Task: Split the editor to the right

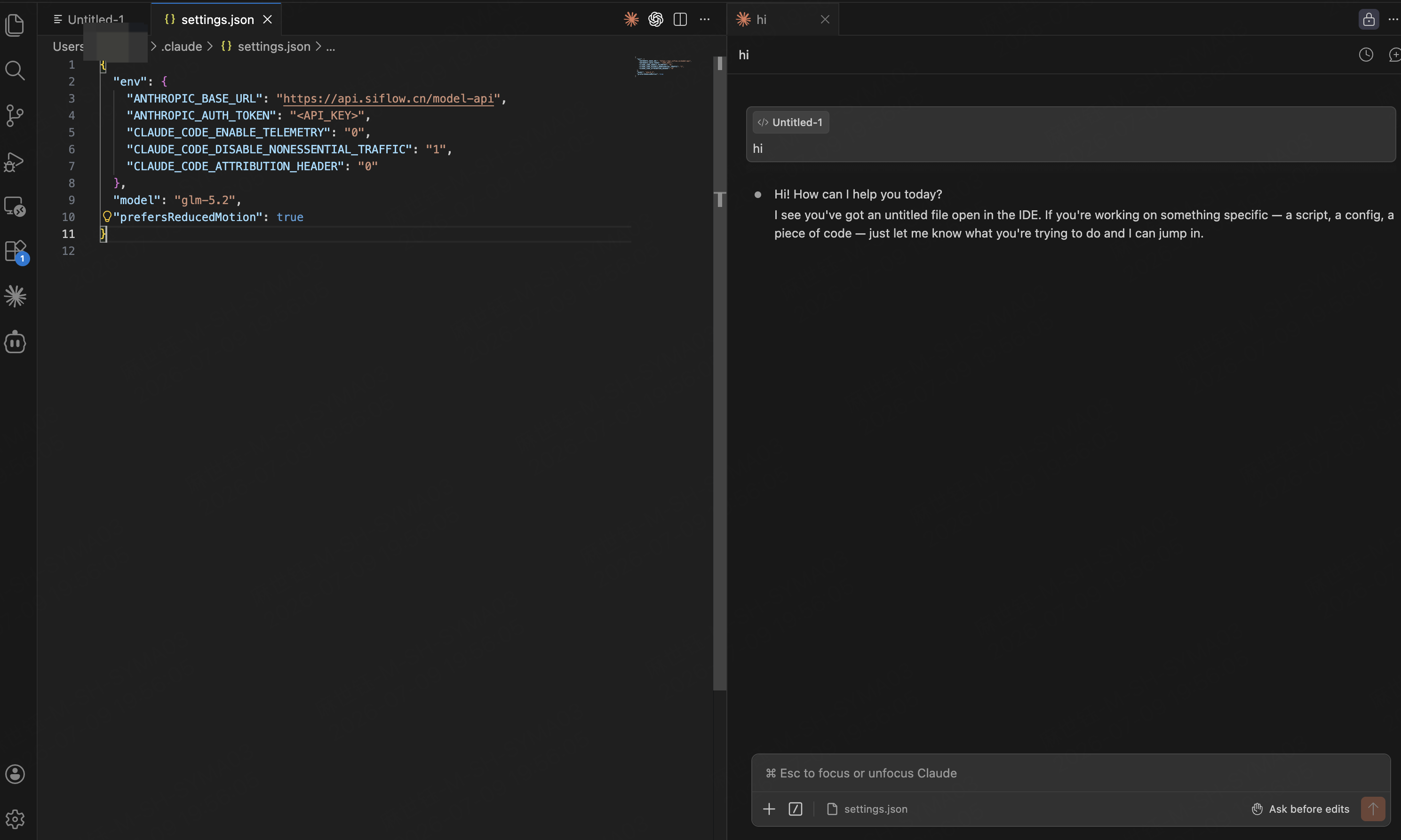Action: 680,19
